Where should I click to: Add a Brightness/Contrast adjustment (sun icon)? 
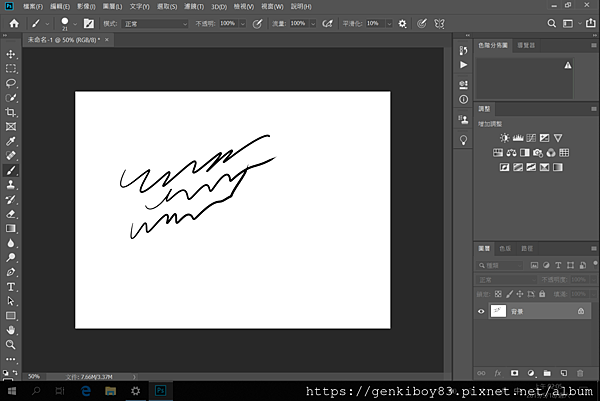(x=505, y=137)
